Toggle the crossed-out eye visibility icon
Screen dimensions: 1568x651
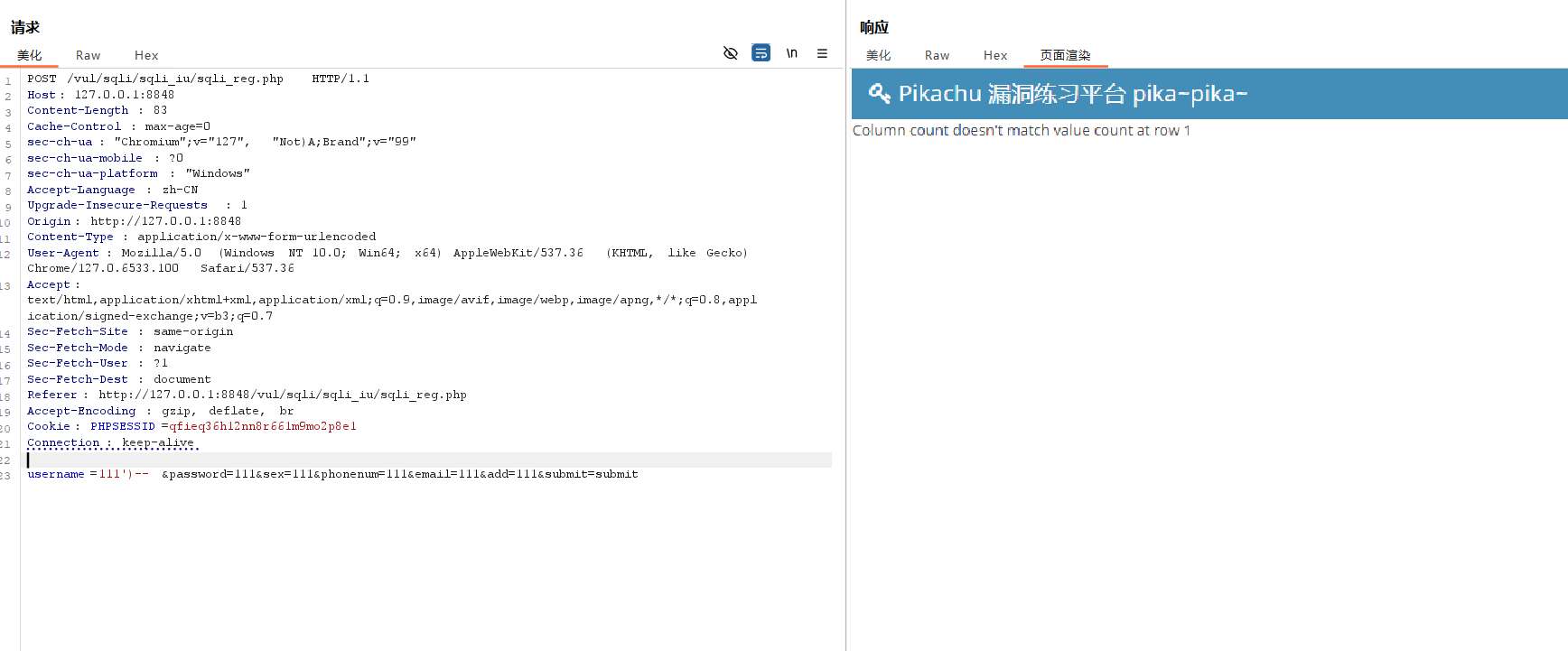click(731, 53)
